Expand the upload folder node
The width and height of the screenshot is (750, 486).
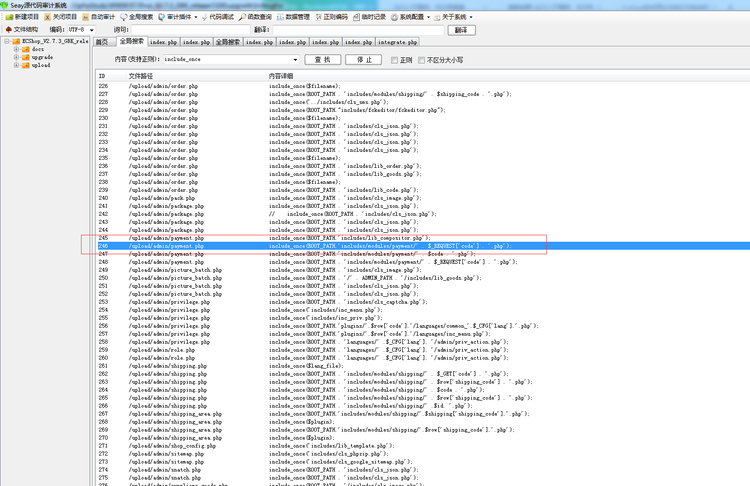pos(16,65)
